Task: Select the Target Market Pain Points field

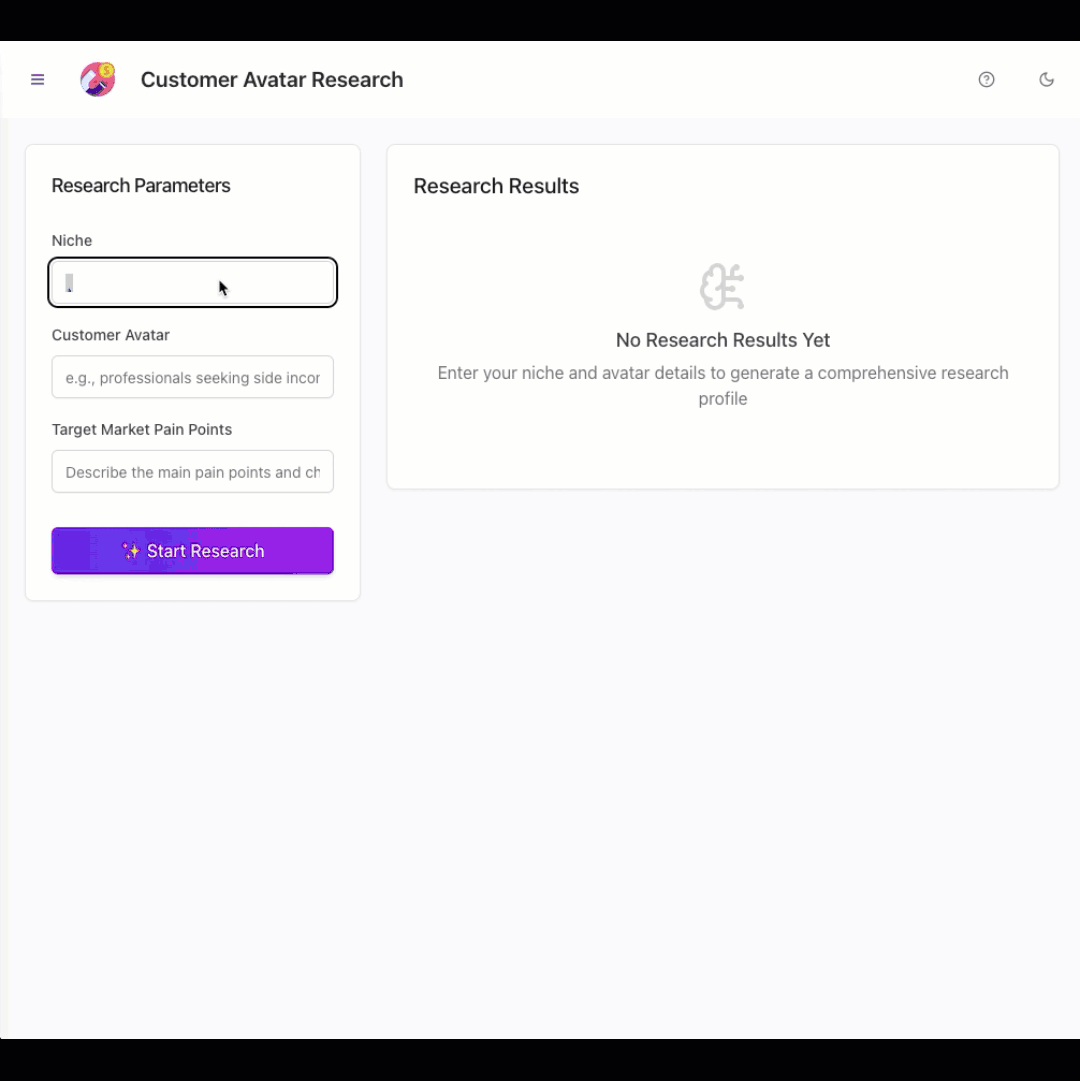Action: (x=192, y=472)
